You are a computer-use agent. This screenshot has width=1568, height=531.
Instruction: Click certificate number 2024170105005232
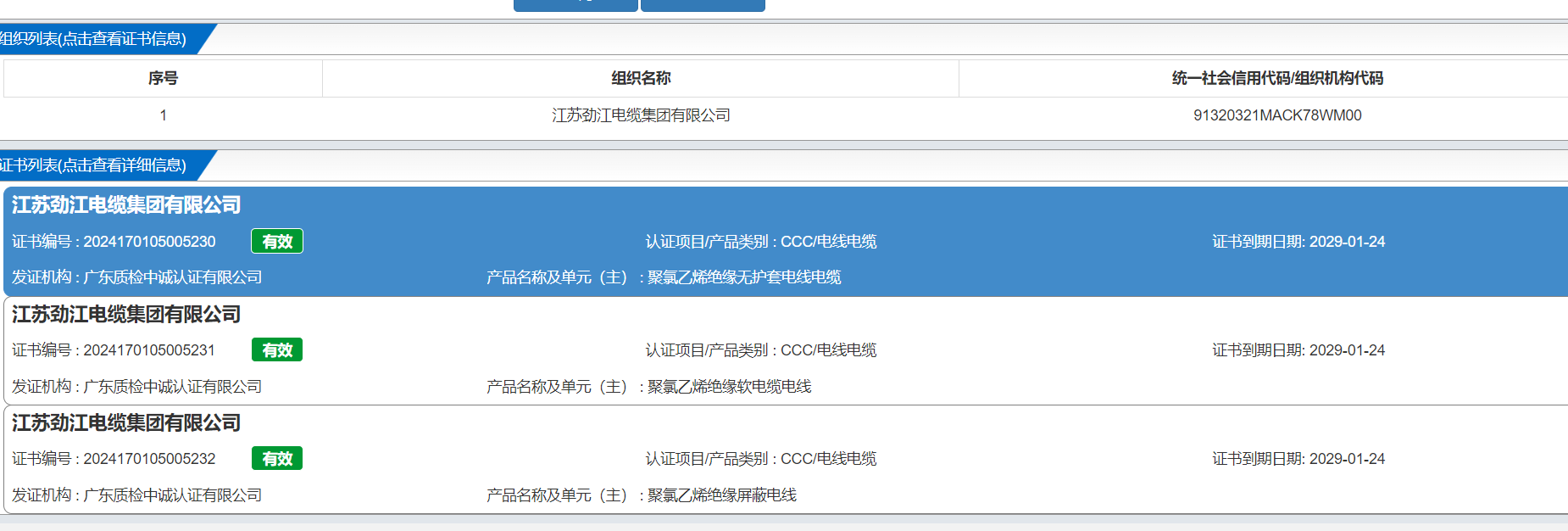pyautogui.click(x=149, y=459)
